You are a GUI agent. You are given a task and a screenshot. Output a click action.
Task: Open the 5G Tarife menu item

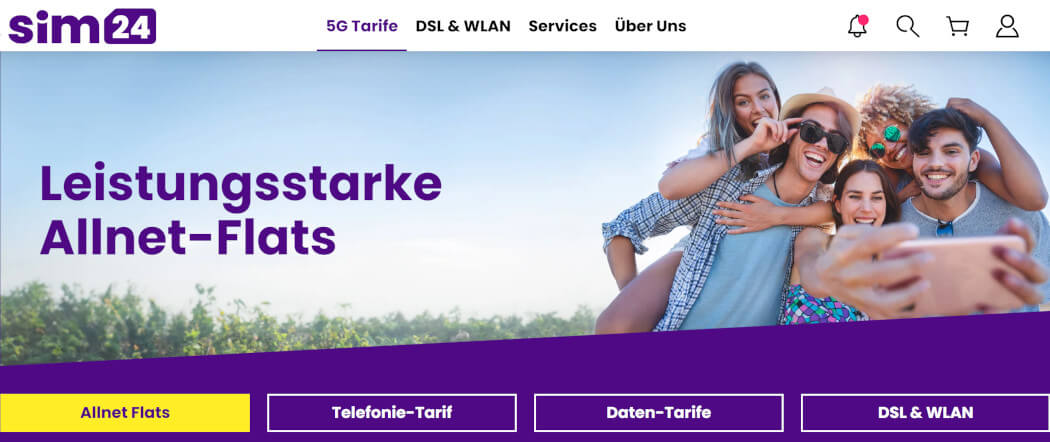(x=362, y=26)
